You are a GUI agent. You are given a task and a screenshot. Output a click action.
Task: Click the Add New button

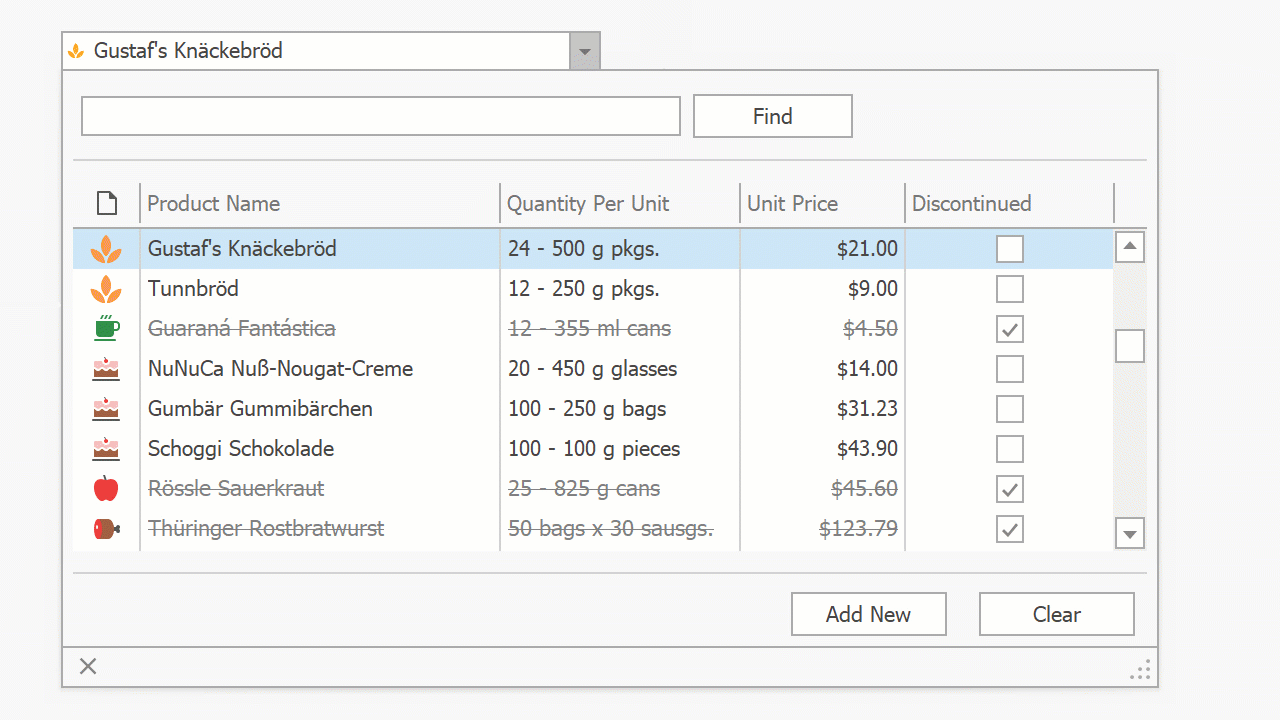[x=868, y=614]
